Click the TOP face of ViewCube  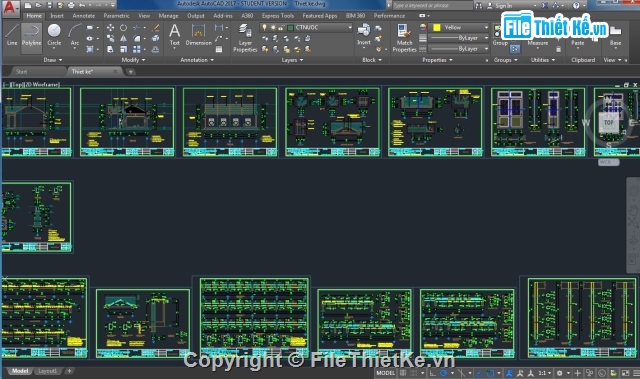point(609,123)
